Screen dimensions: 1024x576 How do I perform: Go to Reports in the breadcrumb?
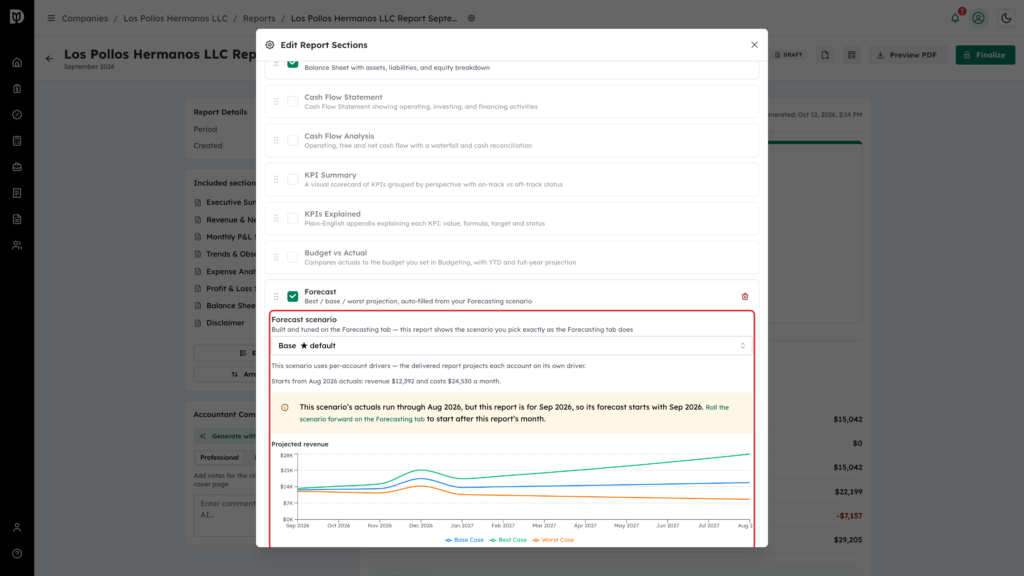(x=259, y=18)
